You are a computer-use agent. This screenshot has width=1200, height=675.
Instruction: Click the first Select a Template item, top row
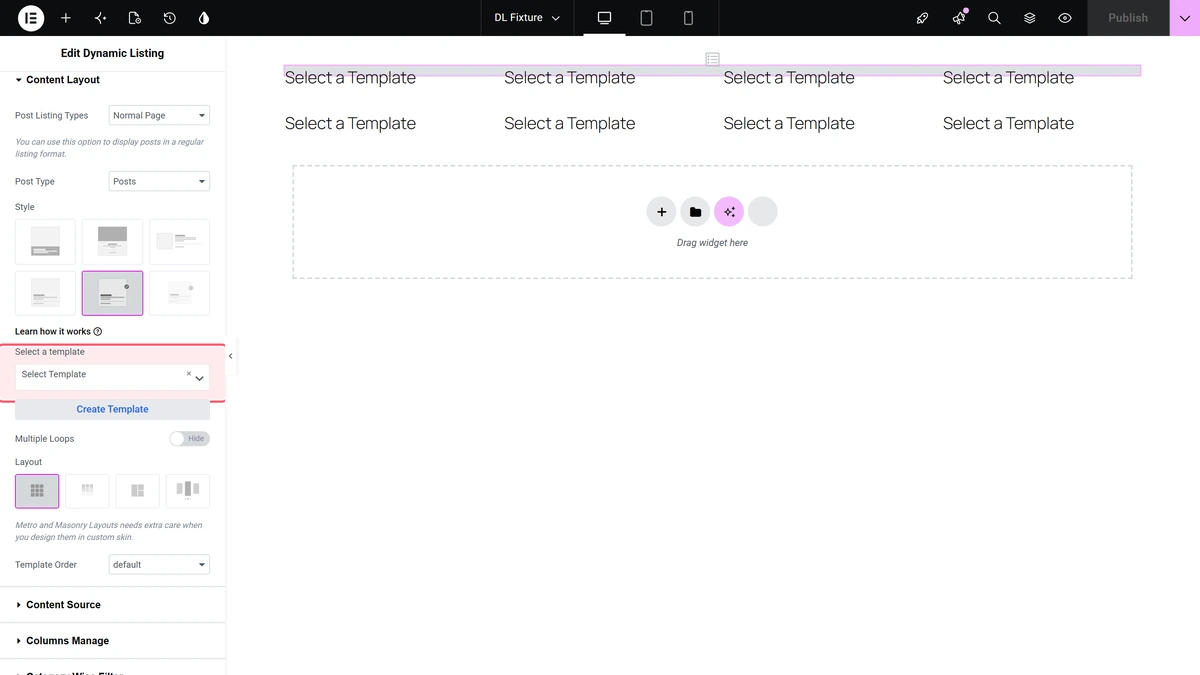click(350, 78)
